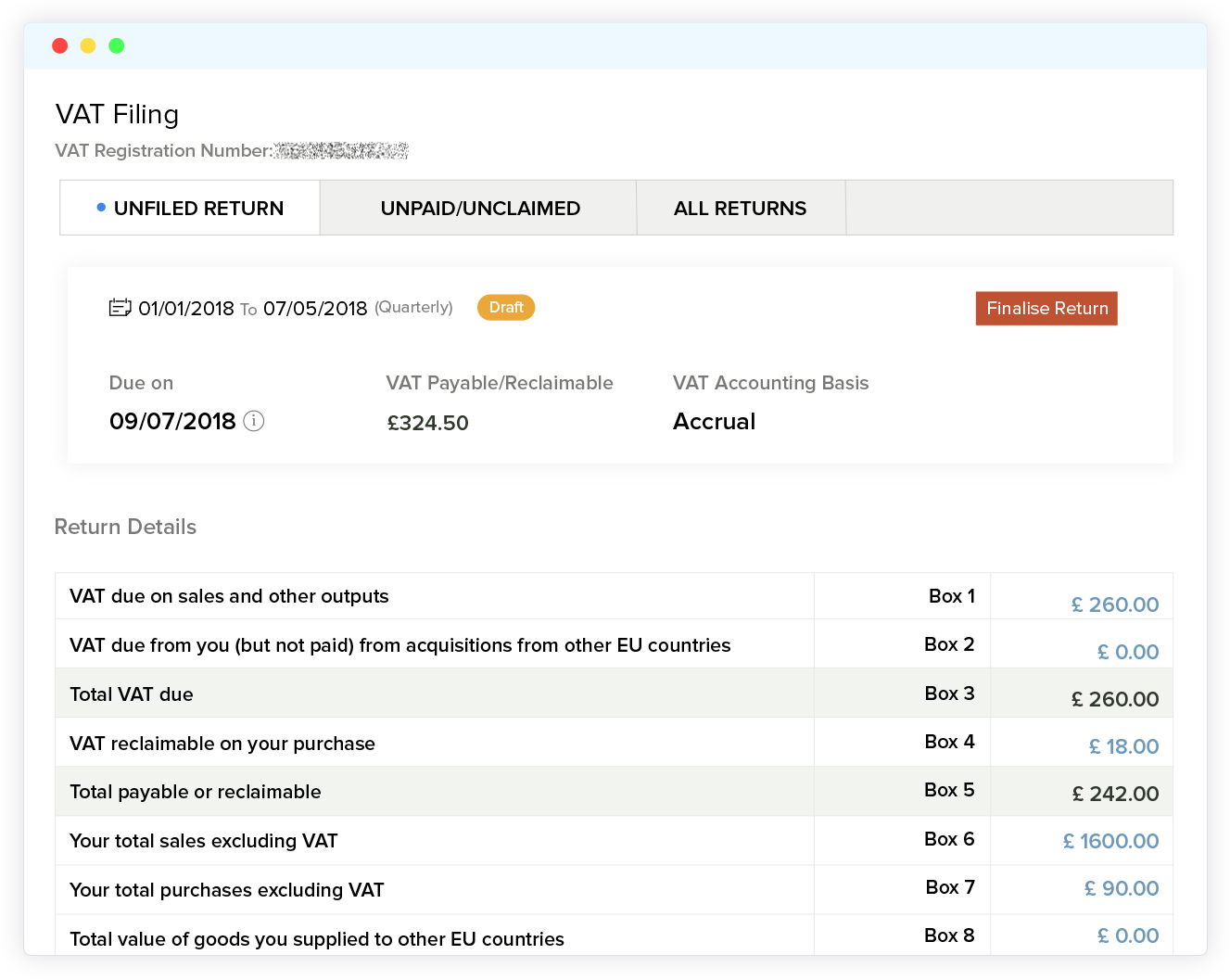Viewport: 1230px width, 980px height.
Task: Select the acquisitions from other EU countries row
Action: click(x=614, y=644)
